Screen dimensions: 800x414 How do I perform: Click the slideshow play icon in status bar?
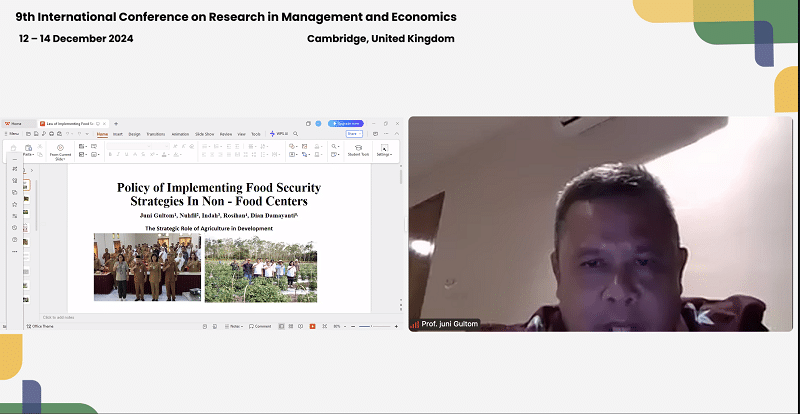point(312,326)
